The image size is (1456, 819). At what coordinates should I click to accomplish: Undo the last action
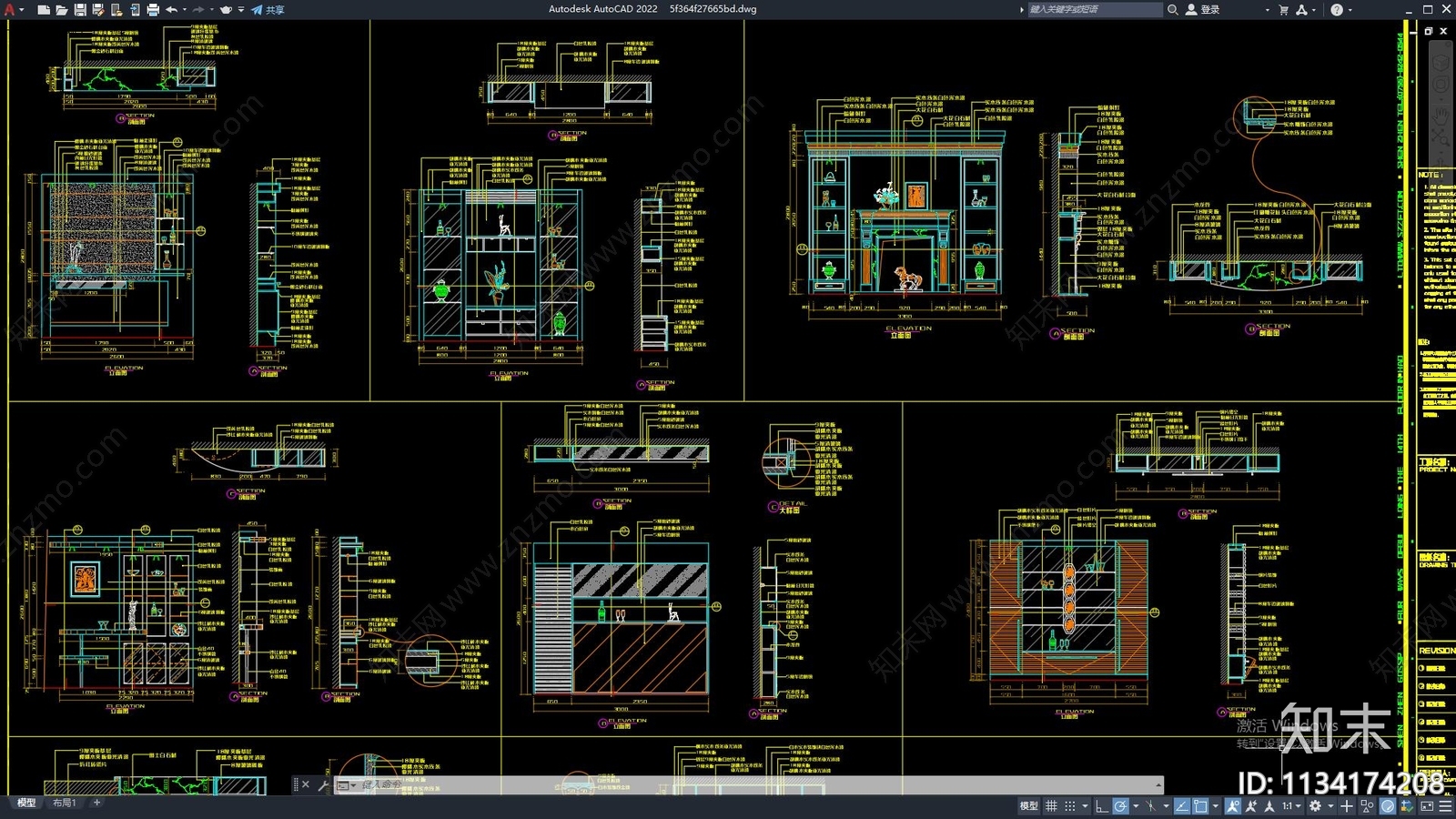coord(171,10)
